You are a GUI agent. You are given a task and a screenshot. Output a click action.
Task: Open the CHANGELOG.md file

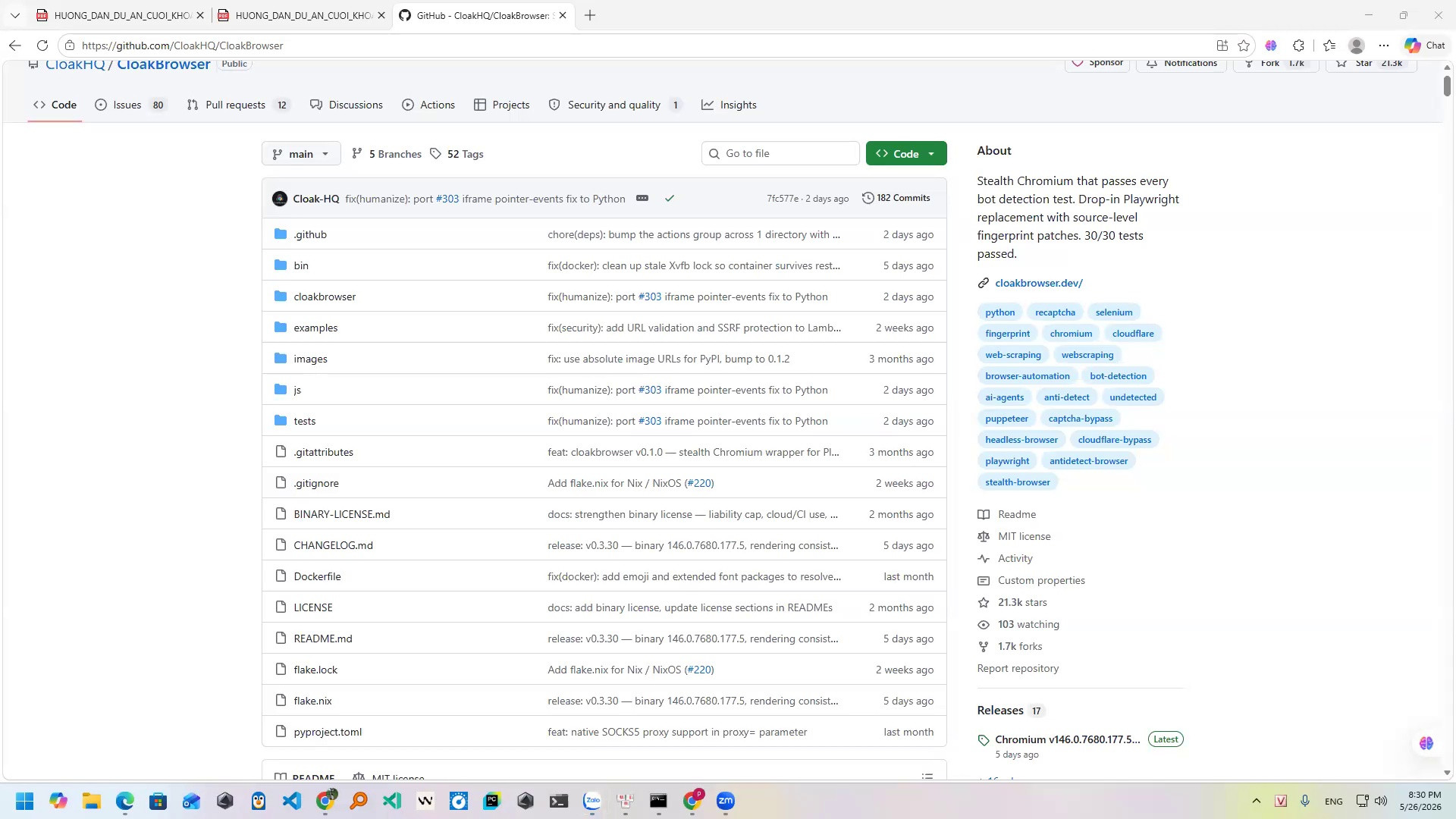333,545
